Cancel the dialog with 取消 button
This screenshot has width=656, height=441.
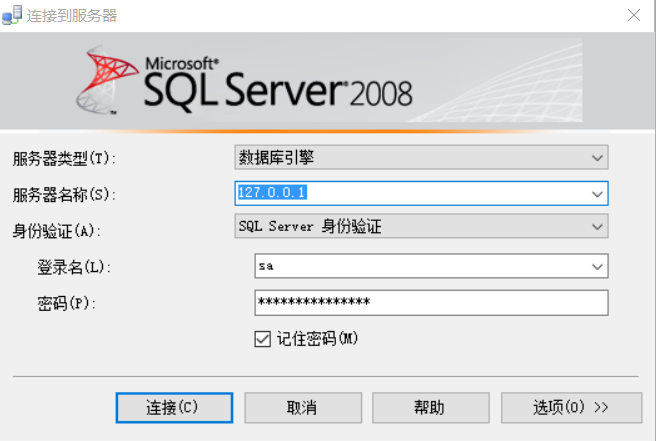coord(303,408)
